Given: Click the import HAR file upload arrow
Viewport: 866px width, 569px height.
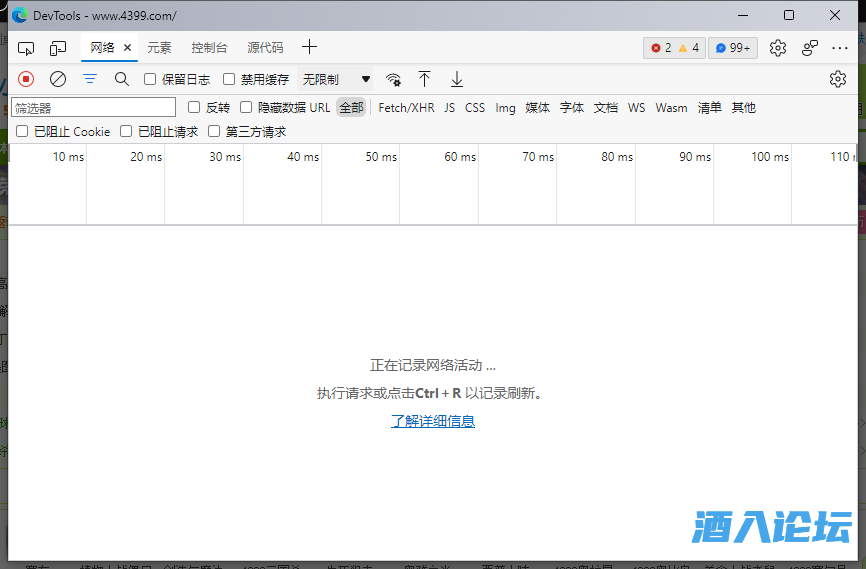Looking at the screenshot, I should tap(425, 79).
